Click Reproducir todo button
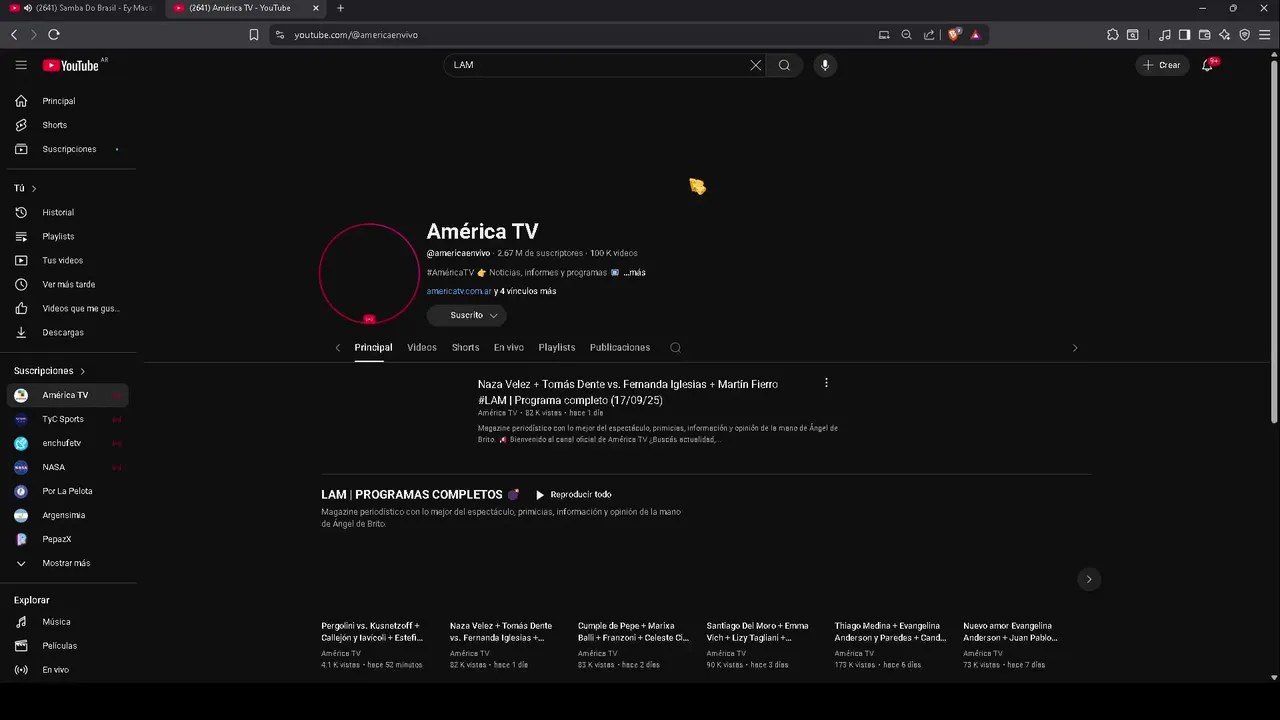1280x720 pixels. pos(573,495)
